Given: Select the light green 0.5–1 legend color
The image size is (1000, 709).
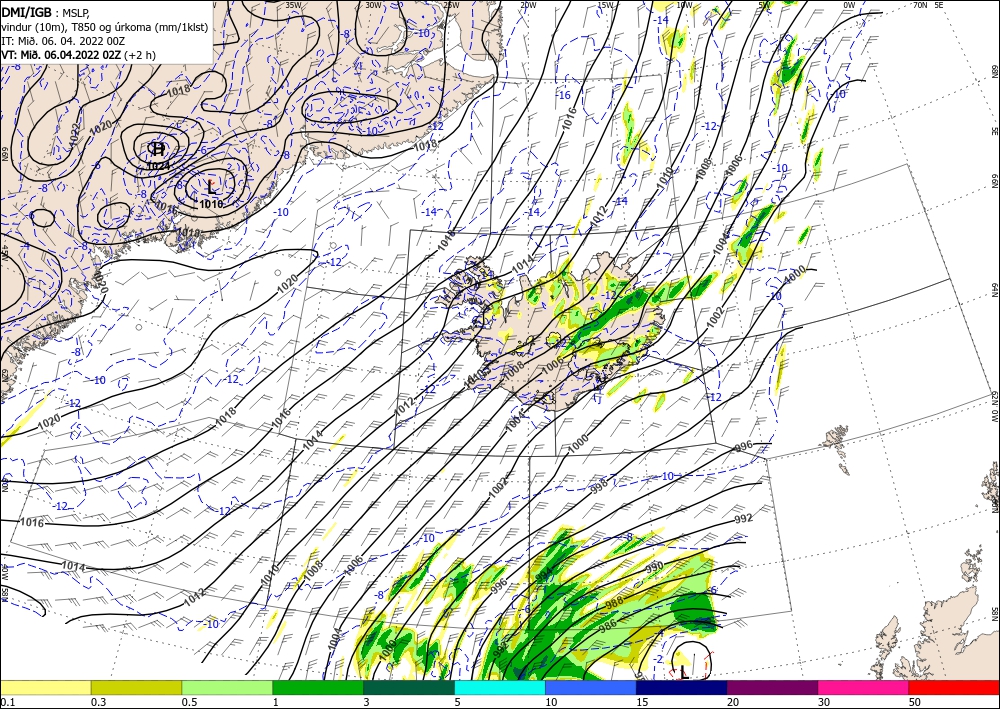Looking at the screenshot, I should click(x=227, y=687).
